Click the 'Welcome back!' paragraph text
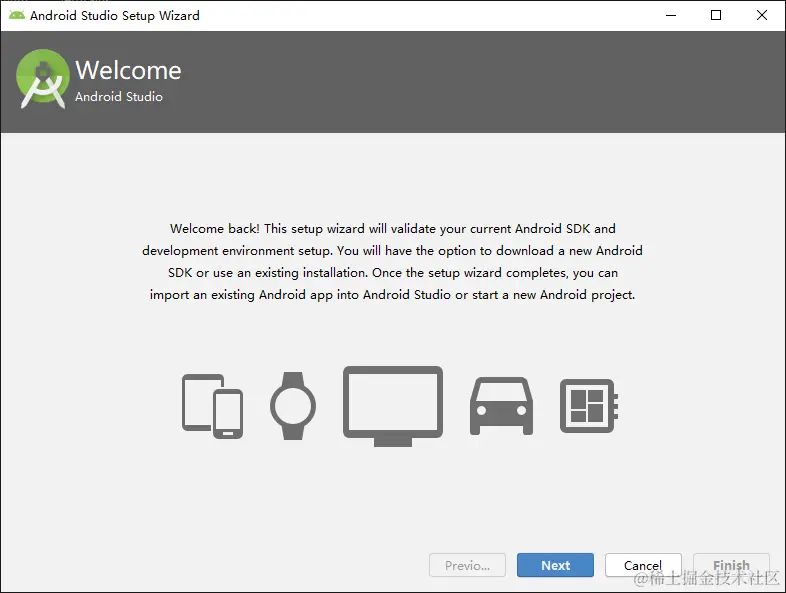This screenshot has height=593, width=786. coord(392,262)
